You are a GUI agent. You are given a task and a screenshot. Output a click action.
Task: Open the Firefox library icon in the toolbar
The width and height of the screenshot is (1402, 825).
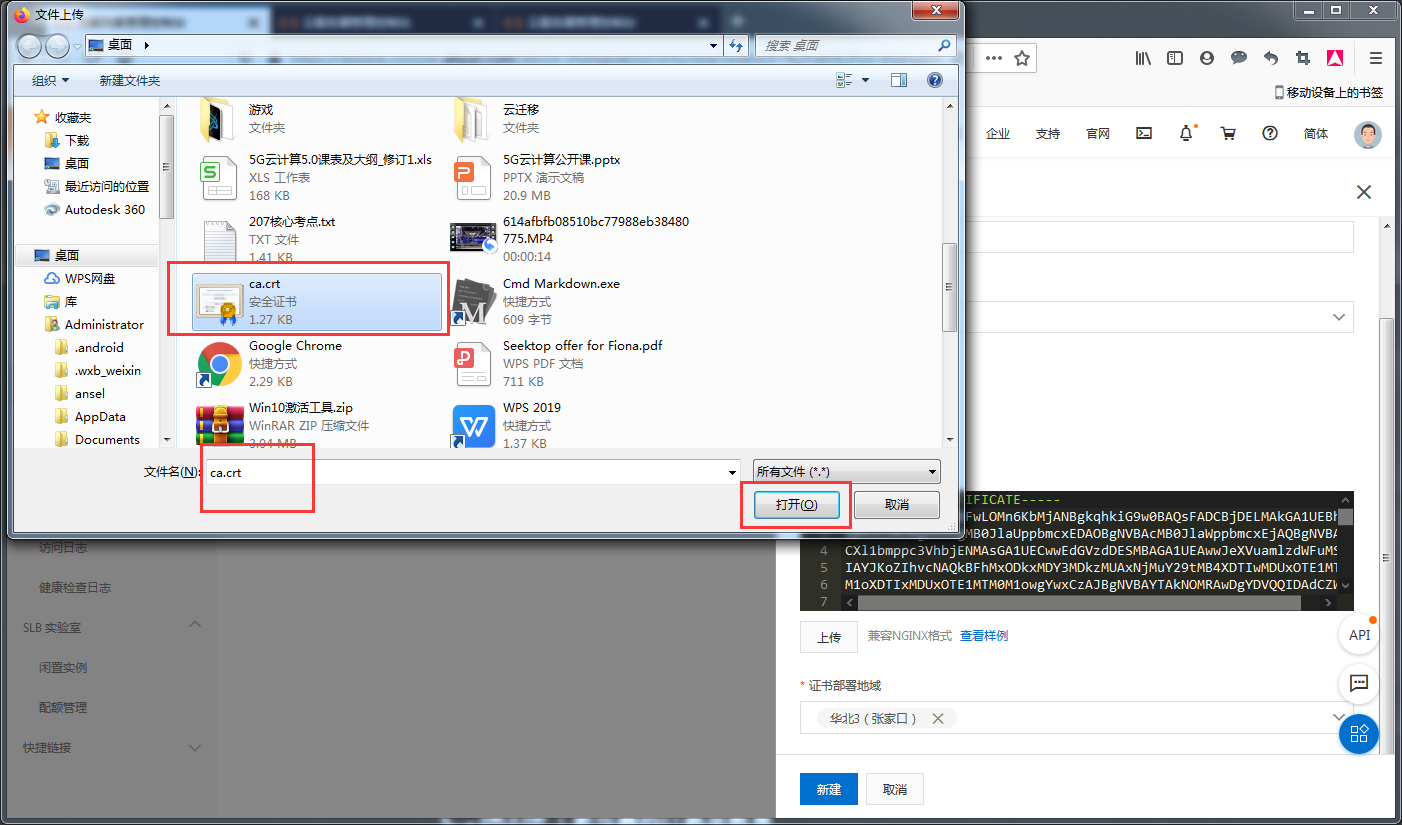pos(1143,58)
